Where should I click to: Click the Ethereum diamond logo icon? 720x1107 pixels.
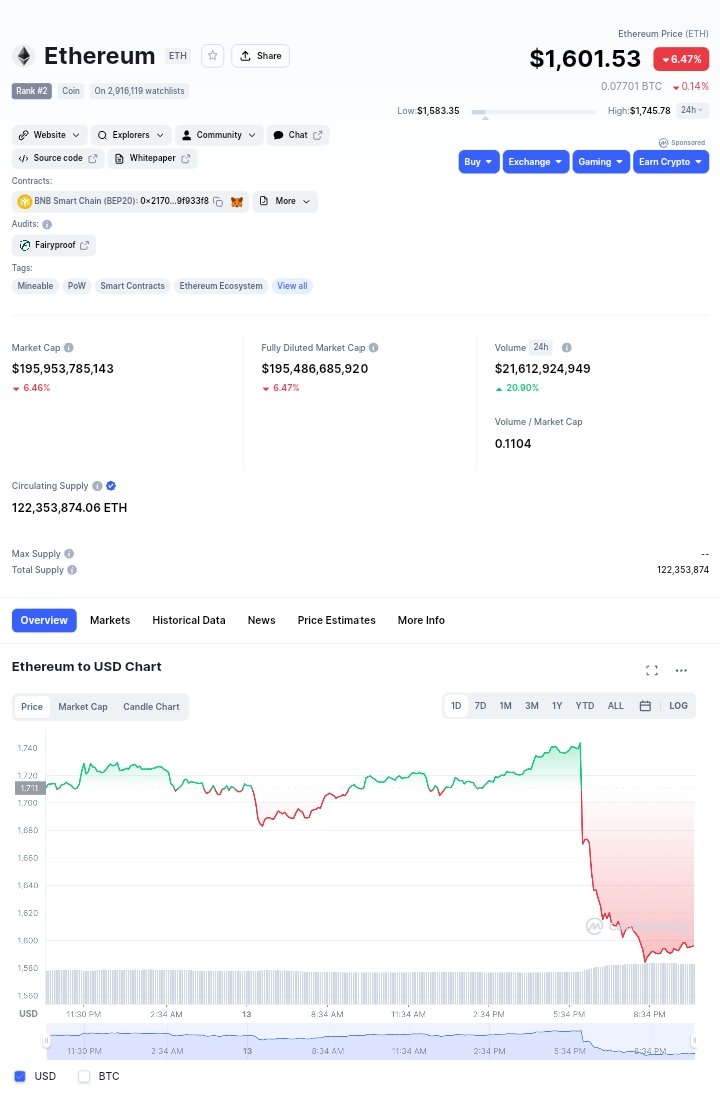(x=23, y=56)
